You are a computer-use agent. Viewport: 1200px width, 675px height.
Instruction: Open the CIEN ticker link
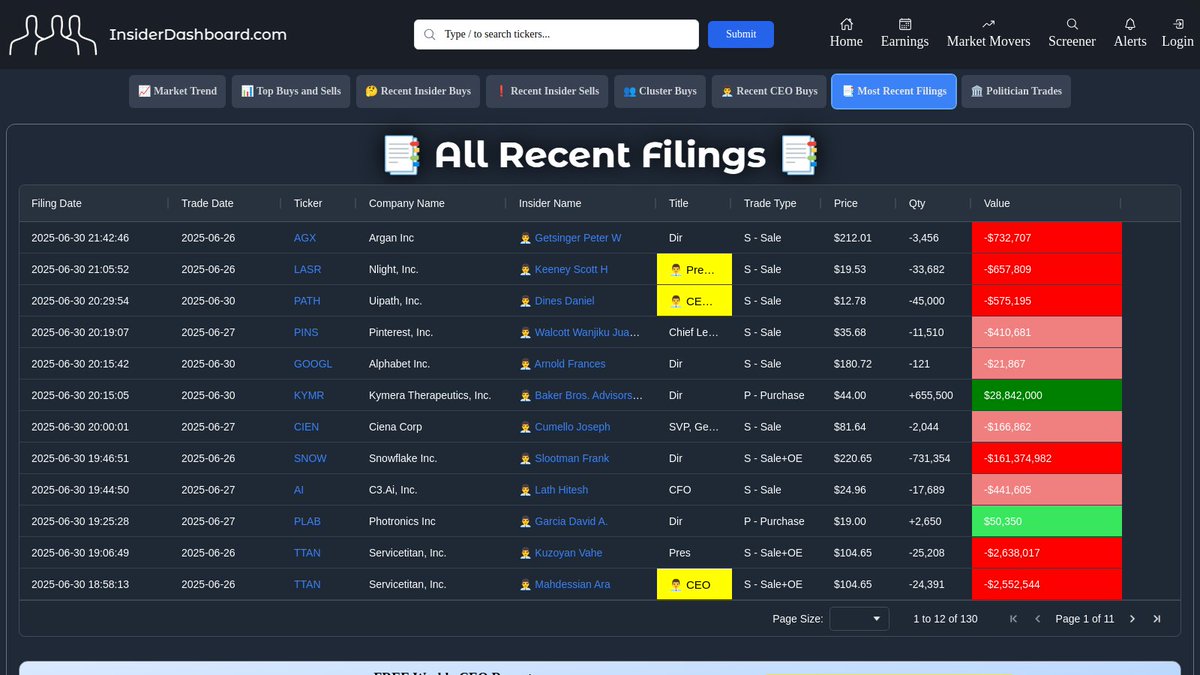tap(307, 427)
